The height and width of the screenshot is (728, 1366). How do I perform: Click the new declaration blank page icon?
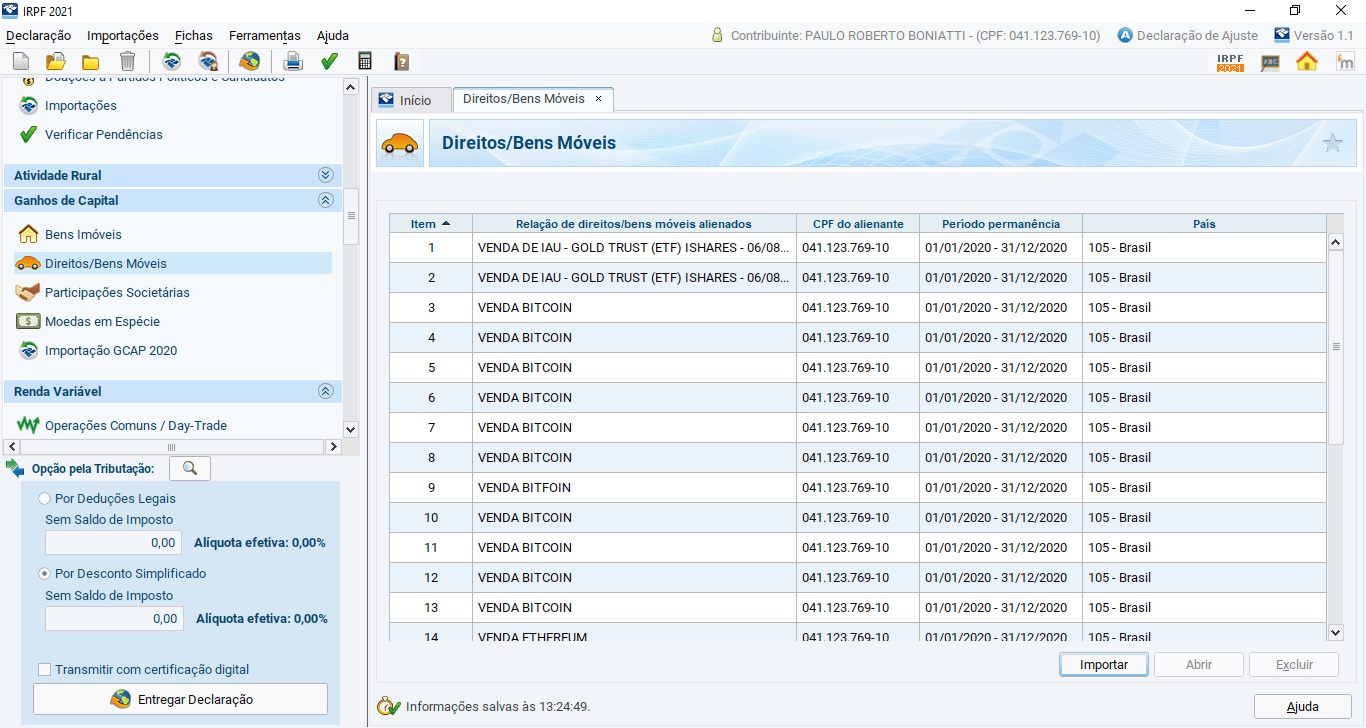(x=20, y=61)
